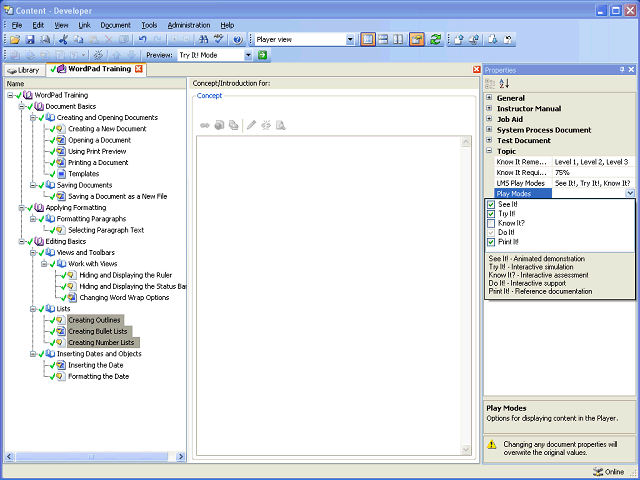This screenshot has height=480, width=640.
Task: Select the Creating Outlines topic
Action: pyautogui.click(x=94, y=320)
